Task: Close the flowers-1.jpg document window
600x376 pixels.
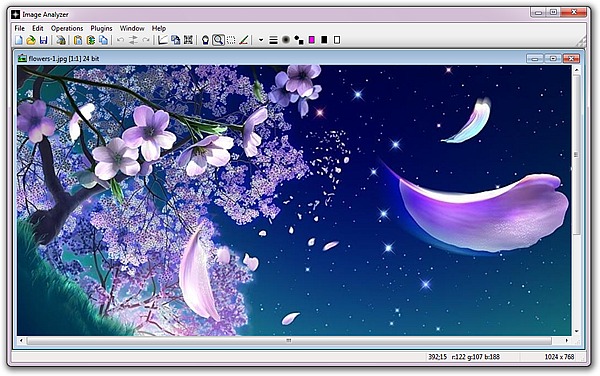Action: [571, 59]
